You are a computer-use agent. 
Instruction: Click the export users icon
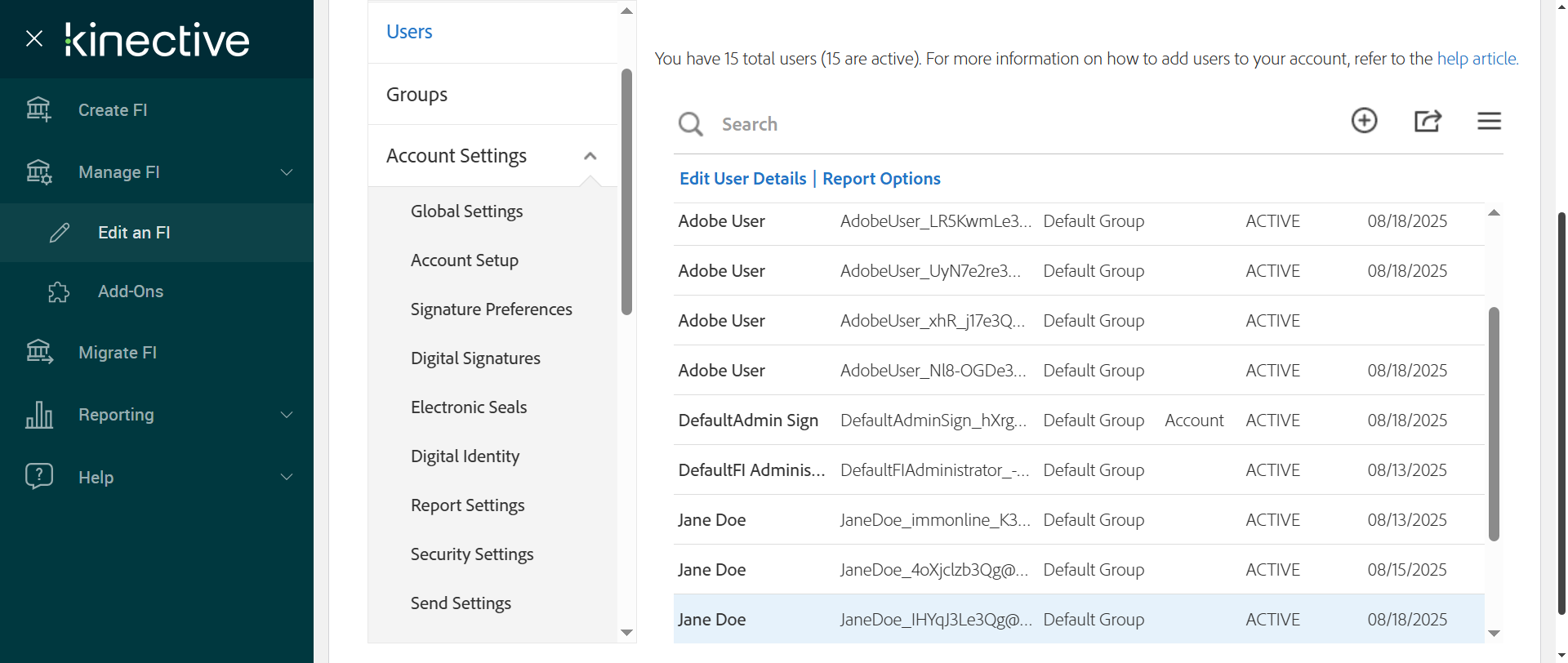click(1427, 121)
